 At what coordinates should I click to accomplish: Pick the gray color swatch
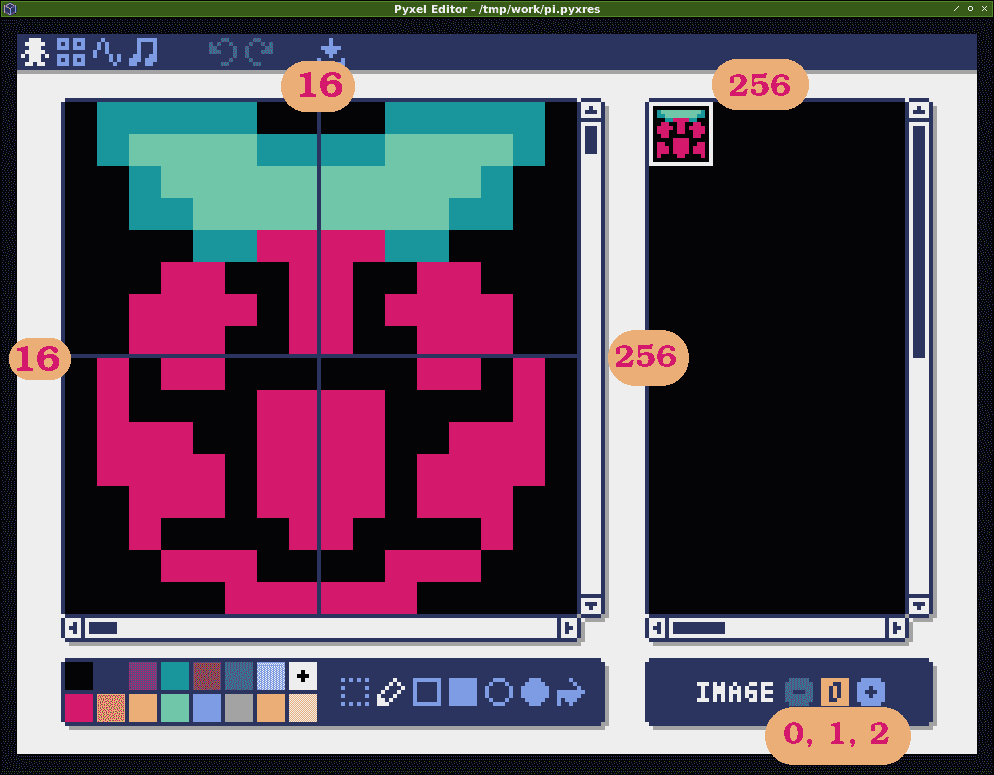click(239, 708)
